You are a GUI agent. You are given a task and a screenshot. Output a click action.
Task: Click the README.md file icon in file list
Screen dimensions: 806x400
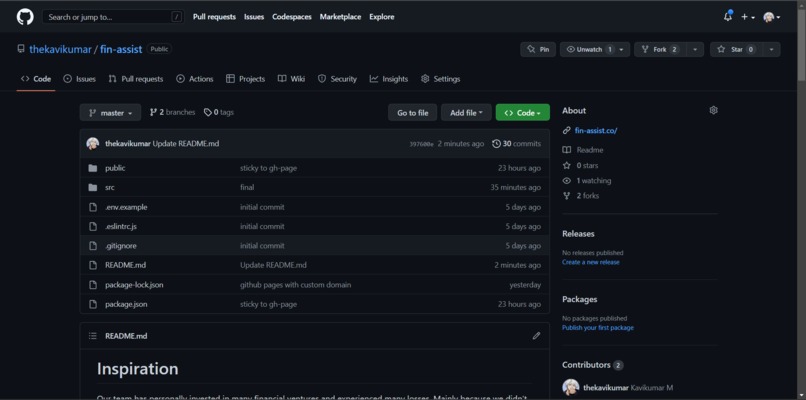93,265
